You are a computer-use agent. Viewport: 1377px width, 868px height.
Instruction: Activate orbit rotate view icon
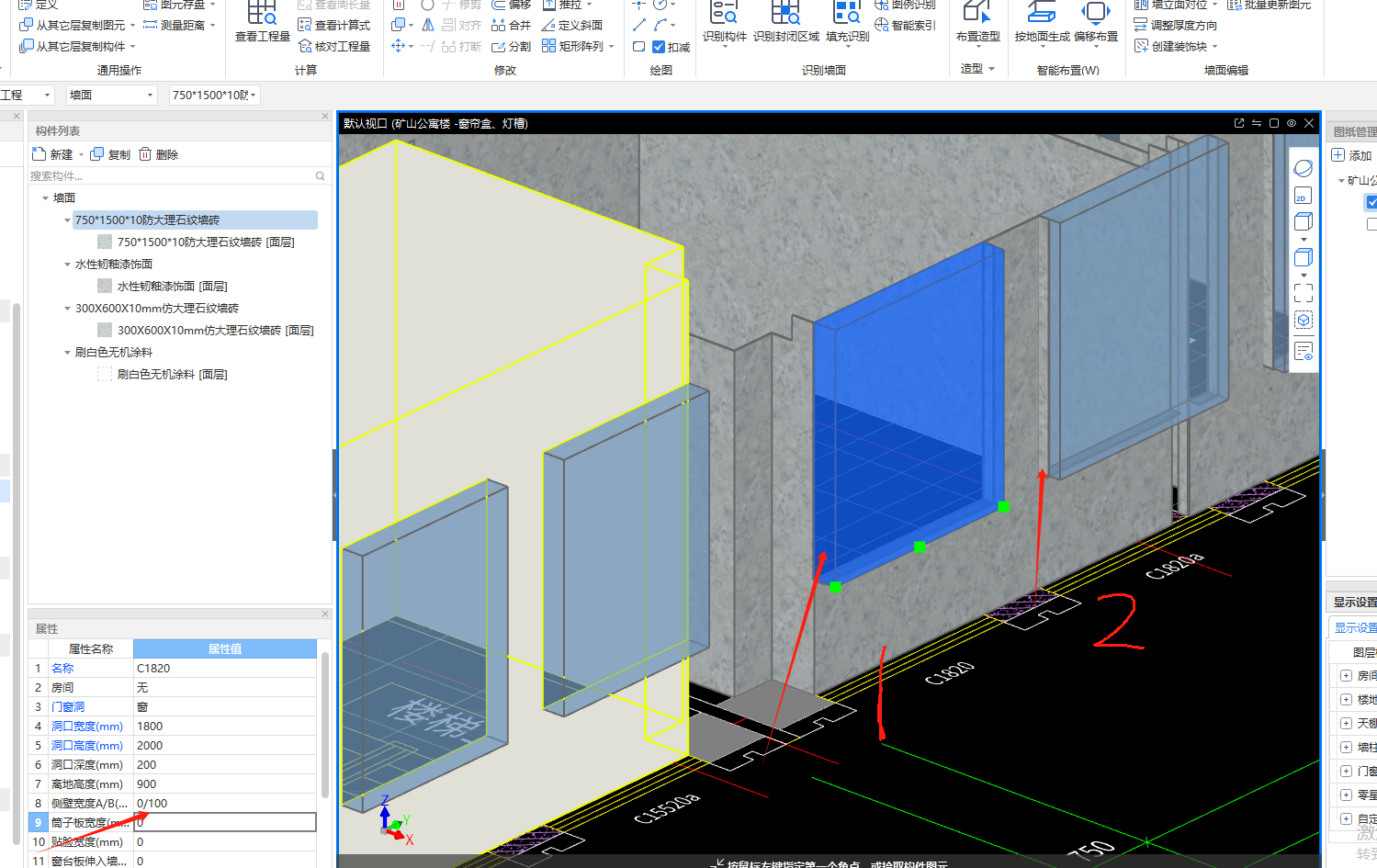click(x=1304, y=168)
